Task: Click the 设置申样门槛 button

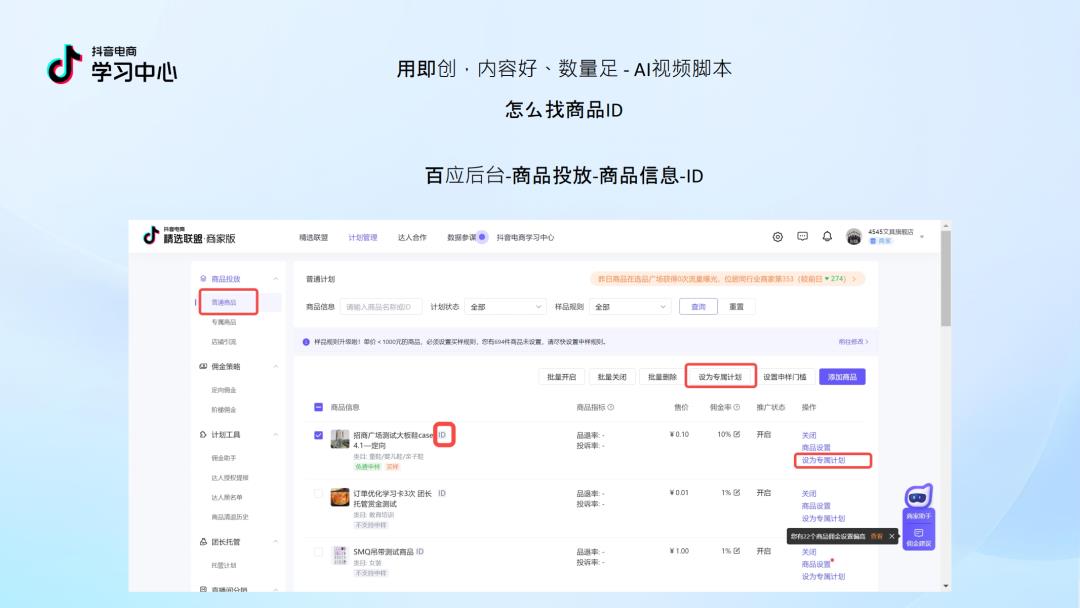Action: (x=785, y=377)
